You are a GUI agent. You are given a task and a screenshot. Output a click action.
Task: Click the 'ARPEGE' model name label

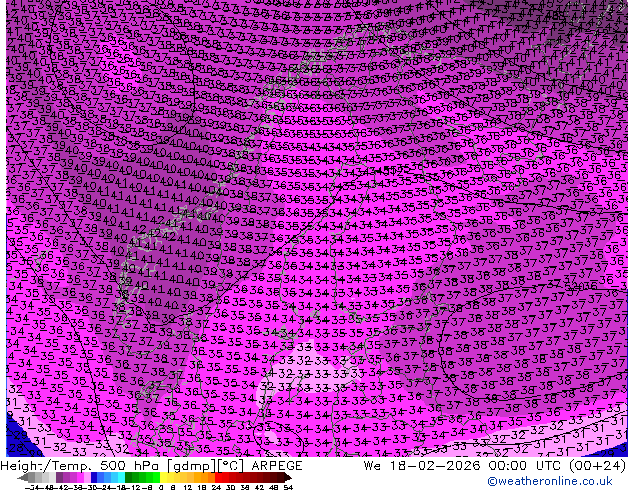(x=277, y=466)
